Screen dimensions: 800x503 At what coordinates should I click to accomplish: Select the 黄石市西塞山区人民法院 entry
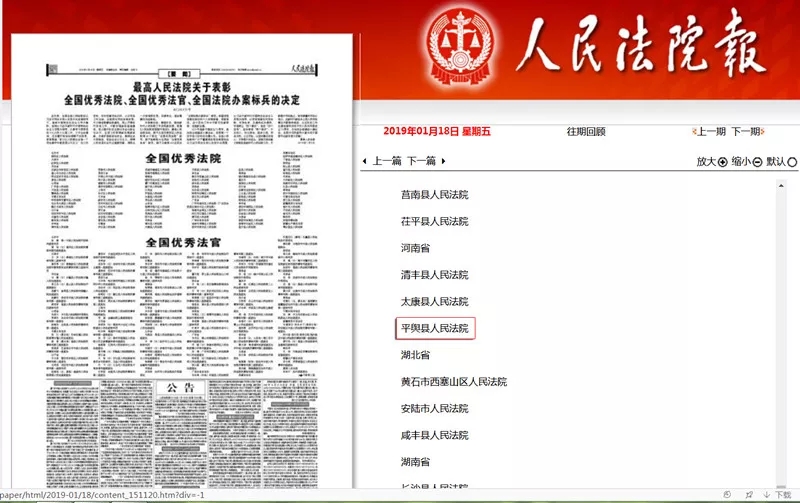454,382
